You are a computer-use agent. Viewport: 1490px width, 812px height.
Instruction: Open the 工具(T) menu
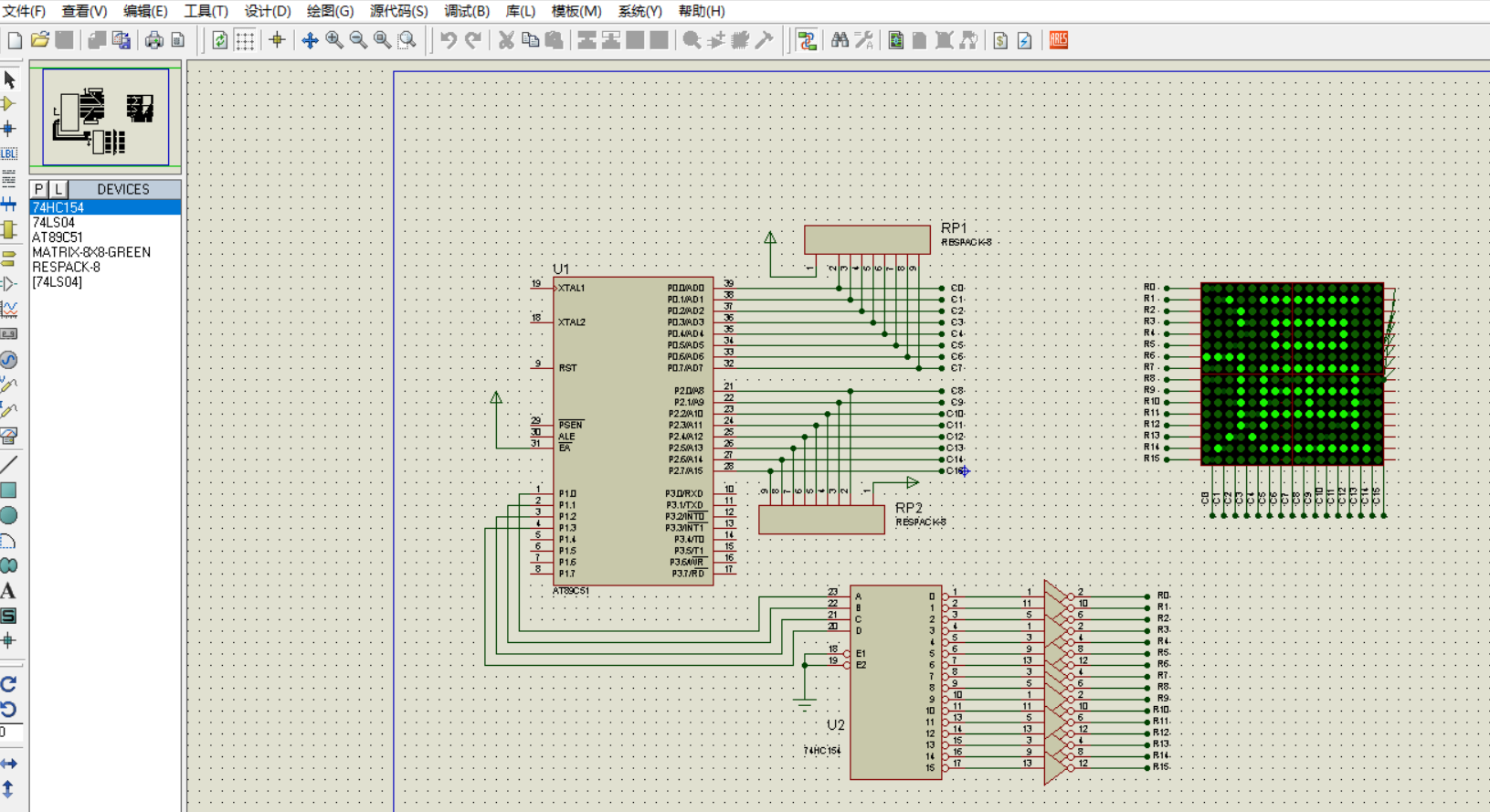click(206, 11)
